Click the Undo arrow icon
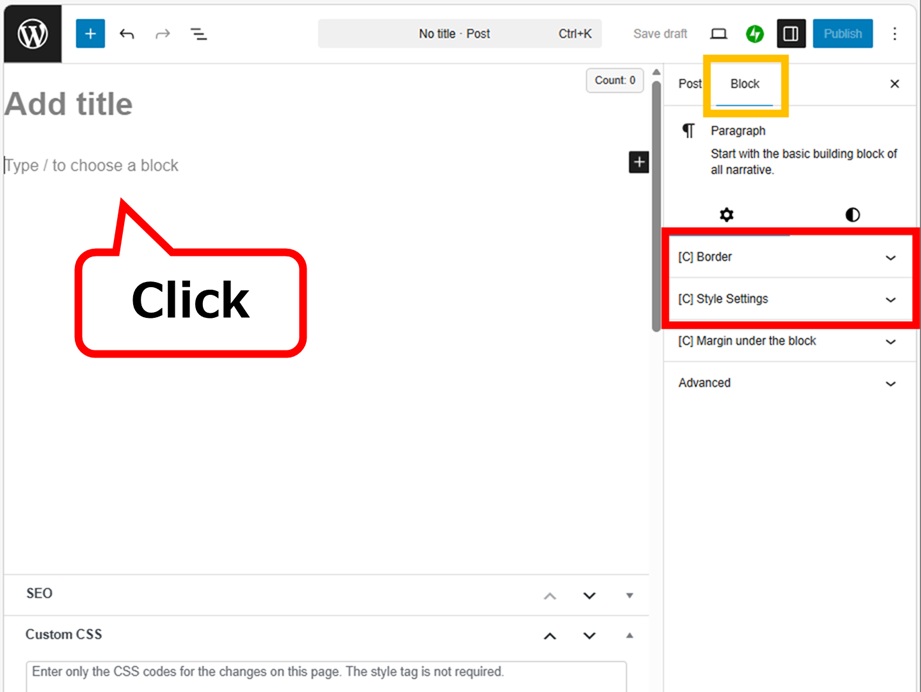The width and height of the screenshot is (921, 692). 127,34
